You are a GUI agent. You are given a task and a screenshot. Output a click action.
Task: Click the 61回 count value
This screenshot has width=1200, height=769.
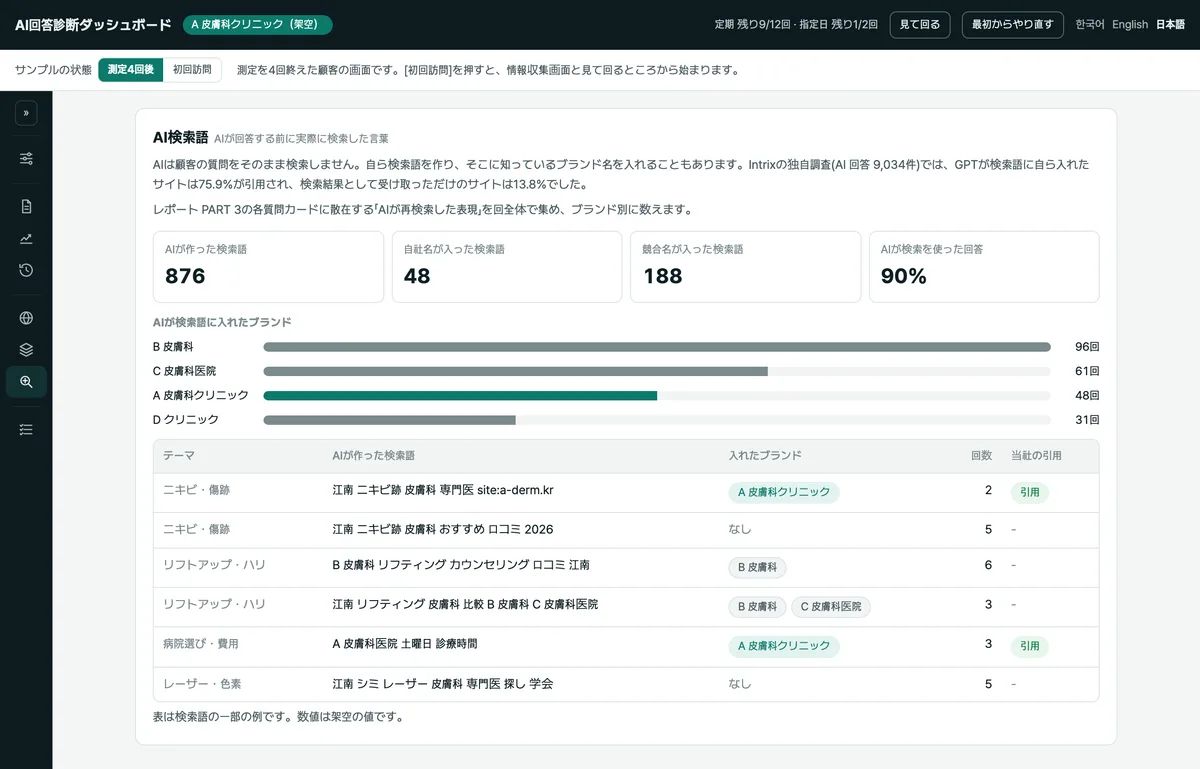pos(1087,371)
